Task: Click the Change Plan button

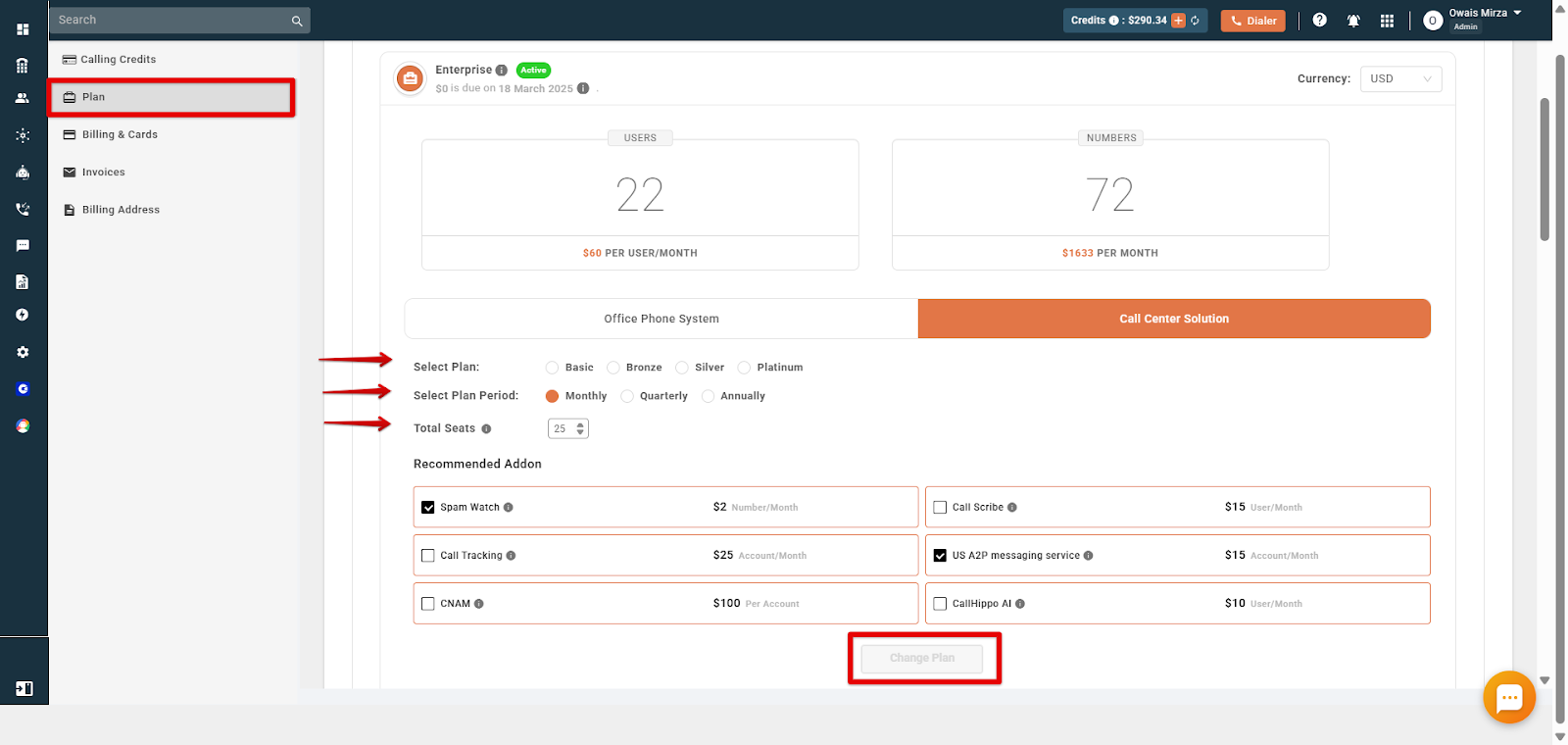Action: click(922, 659)
